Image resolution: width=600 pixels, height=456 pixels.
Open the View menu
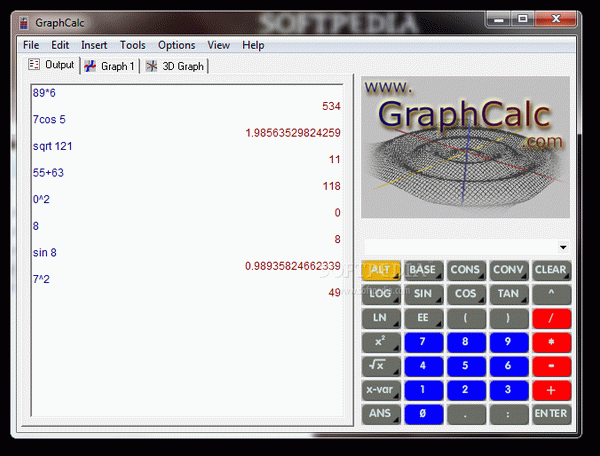coord(218,45)
